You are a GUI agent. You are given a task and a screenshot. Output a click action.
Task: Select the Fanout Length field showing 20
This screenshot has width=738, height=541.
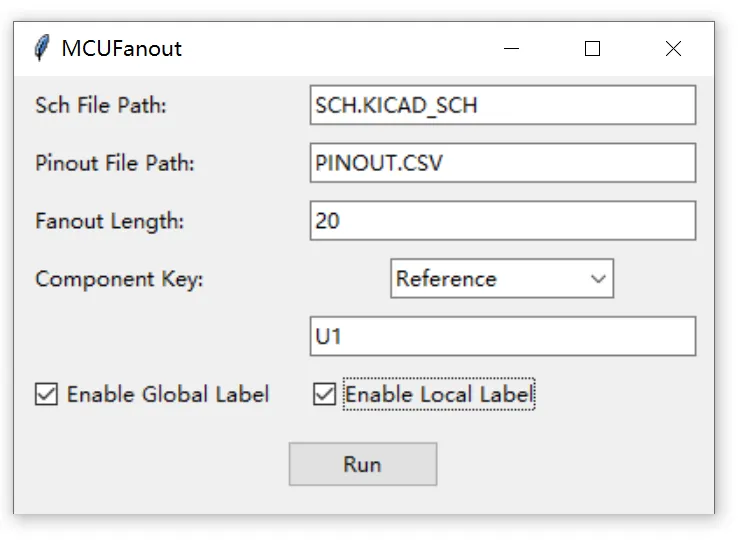click(x=503, y=221)
